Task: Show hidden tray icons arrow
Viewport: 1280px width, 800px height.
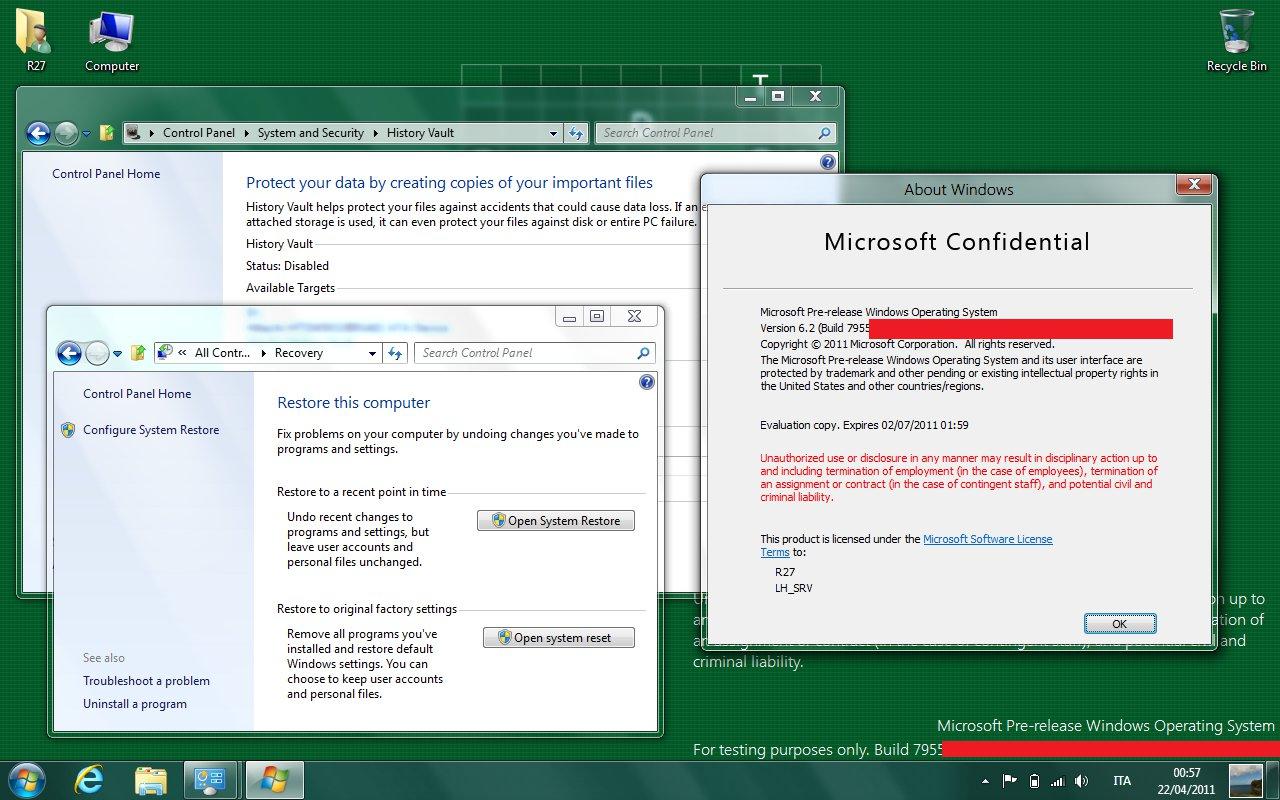Action: tap(985, 781)
